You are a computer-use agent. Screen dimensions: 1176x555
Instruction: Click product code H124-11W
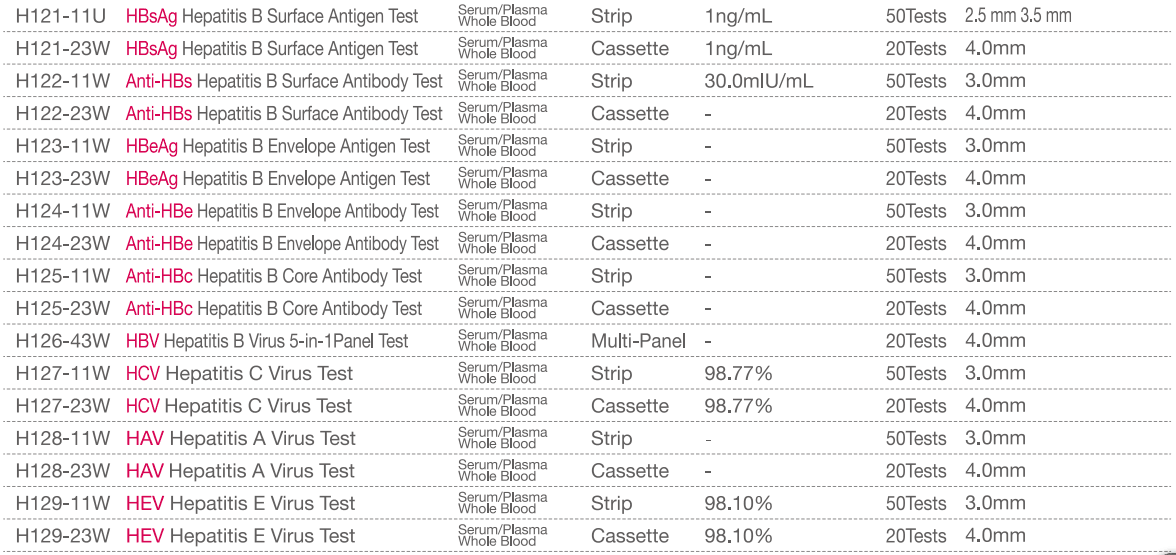(x=63, y=211)
